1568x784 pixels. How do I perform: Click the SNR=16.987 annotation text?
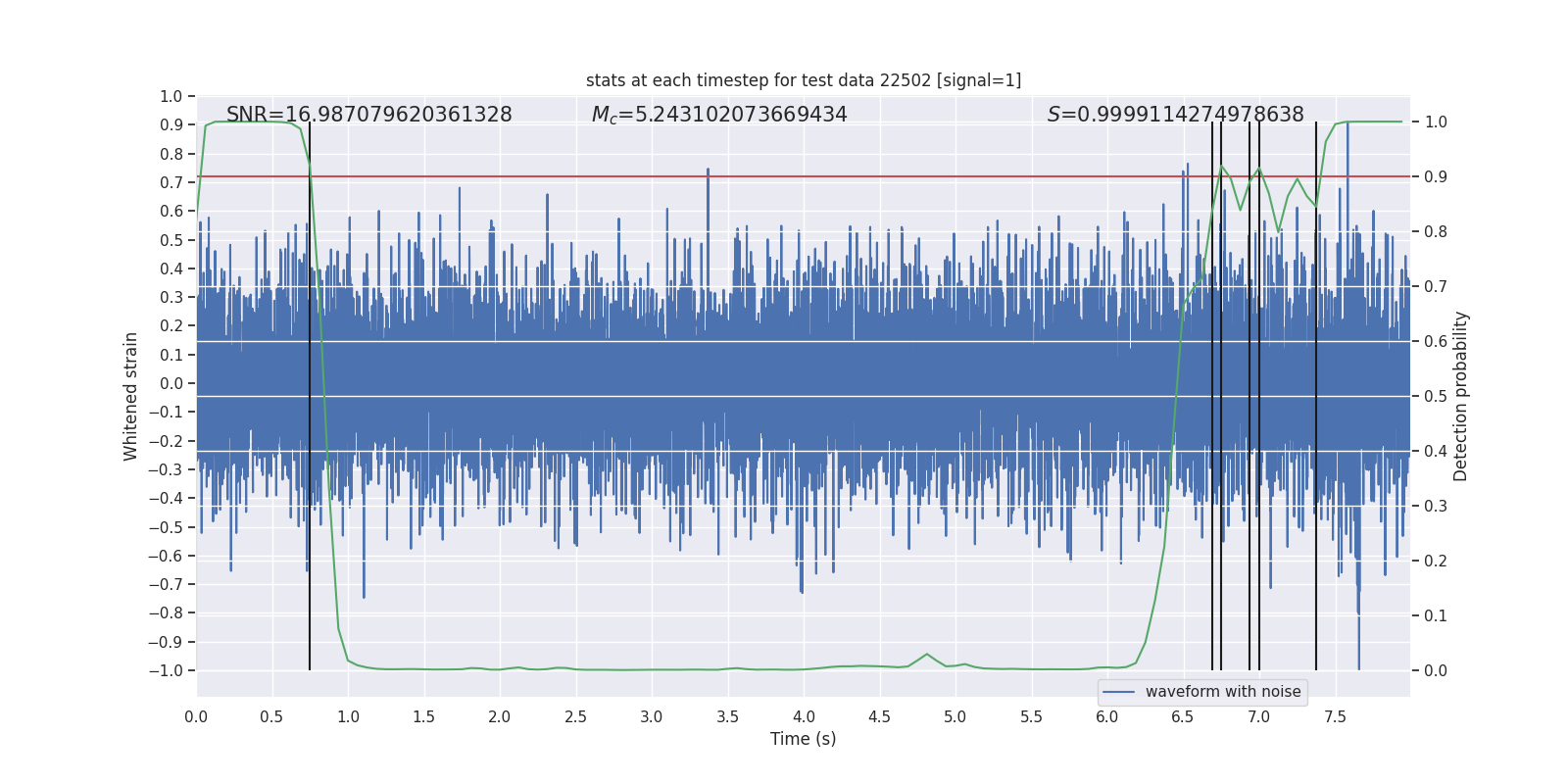point(368,115)
